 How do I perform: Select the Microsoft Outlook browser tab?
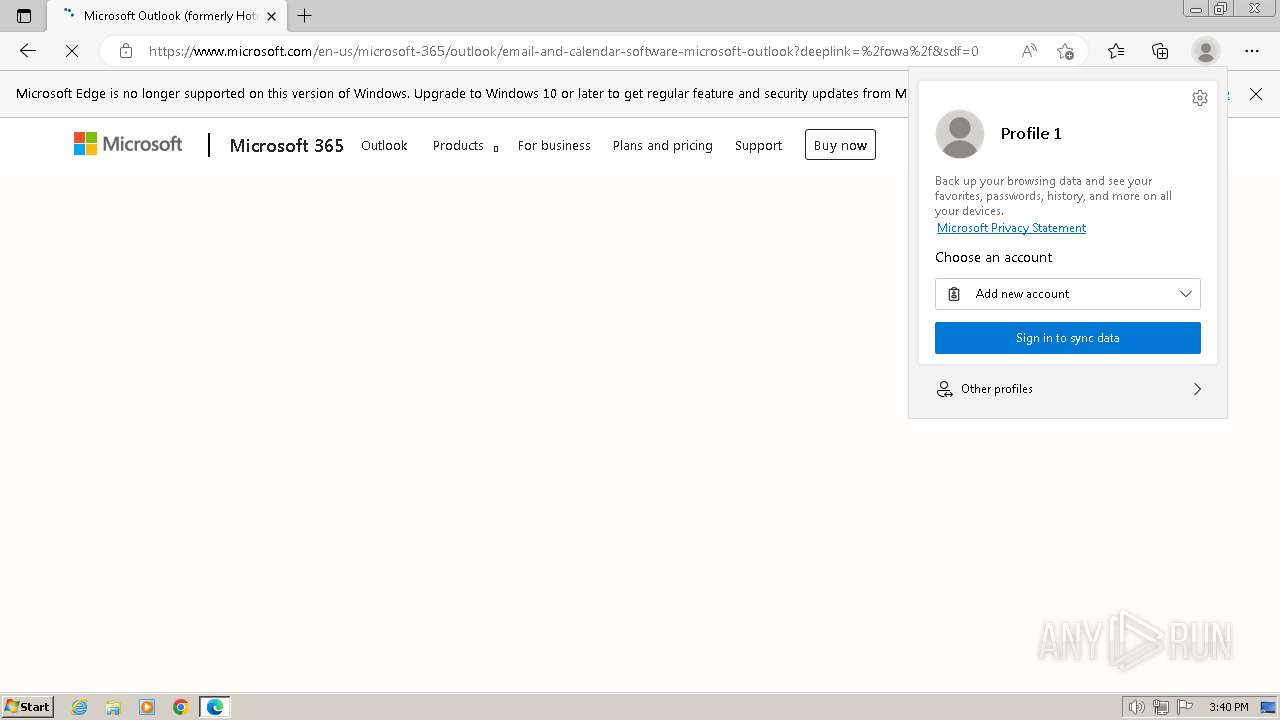pyautogui.click(x=166, y=16)
